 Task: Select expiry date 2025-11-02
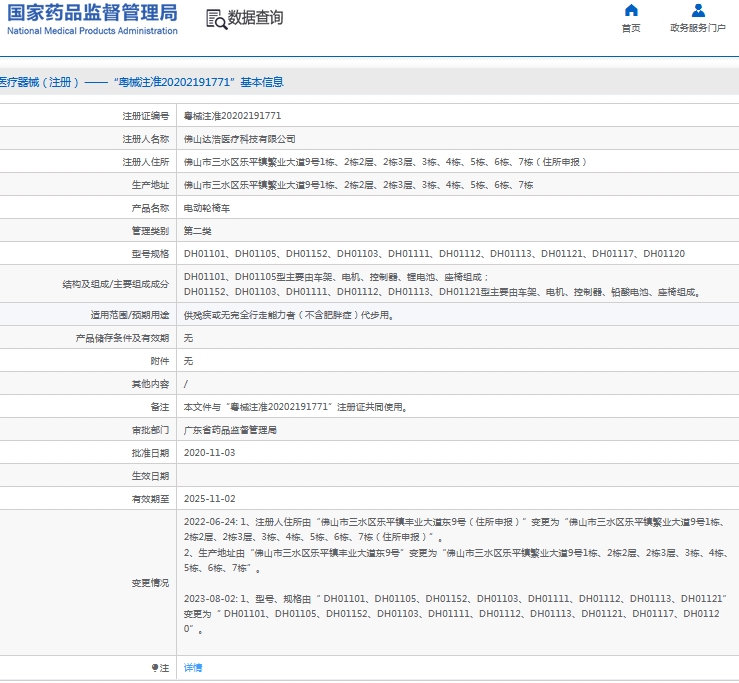[209, 499]
